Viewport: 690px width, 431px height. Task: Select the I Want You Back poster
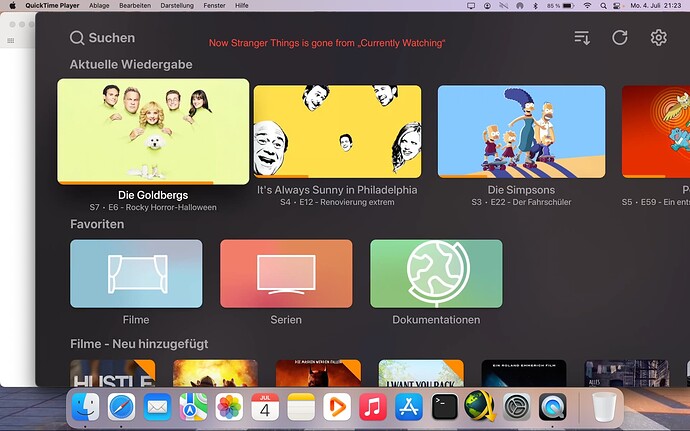tap(421, 373)
